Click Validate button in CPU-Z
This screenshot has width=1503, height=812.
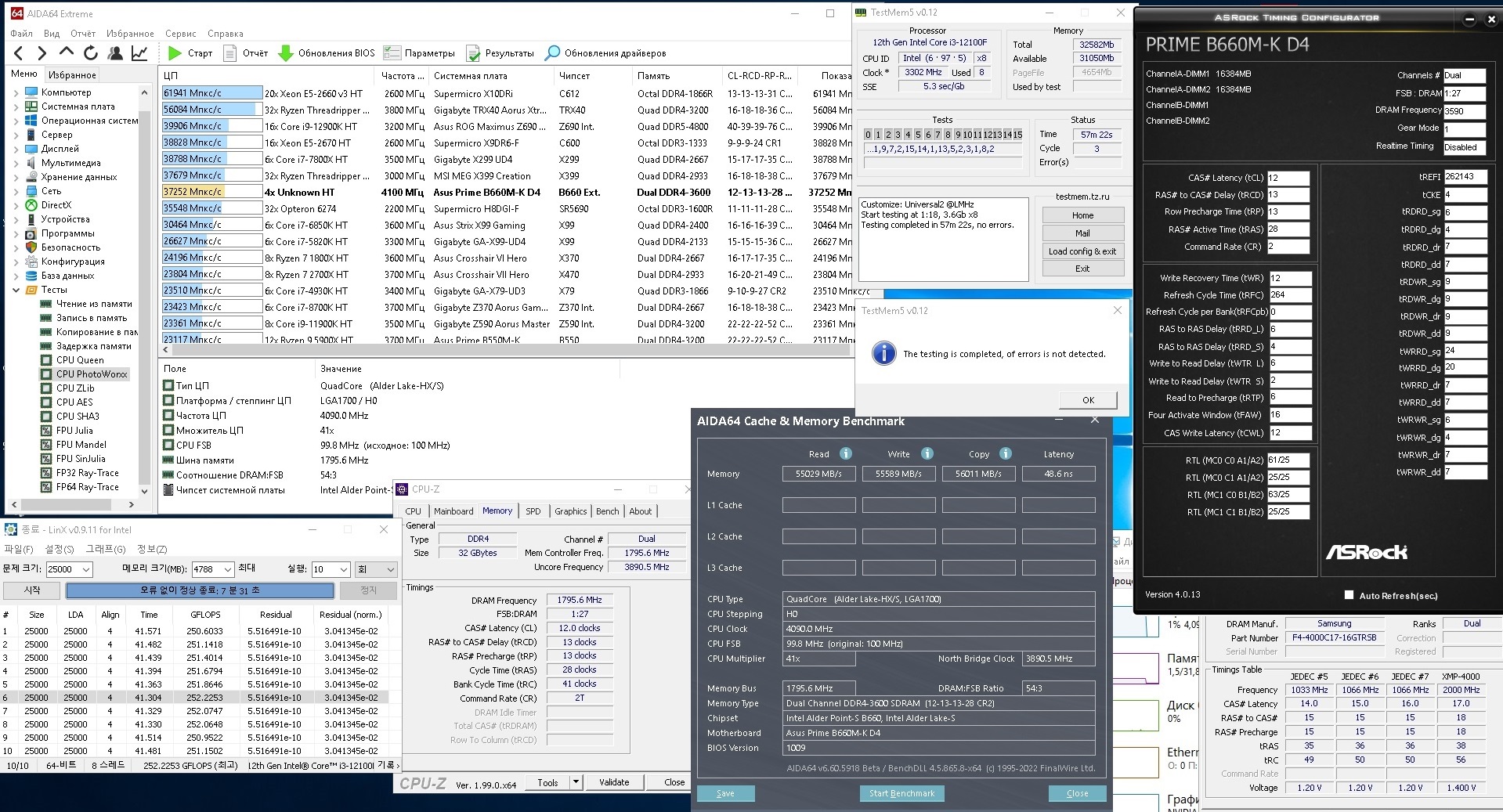click(x=614, y=781)
